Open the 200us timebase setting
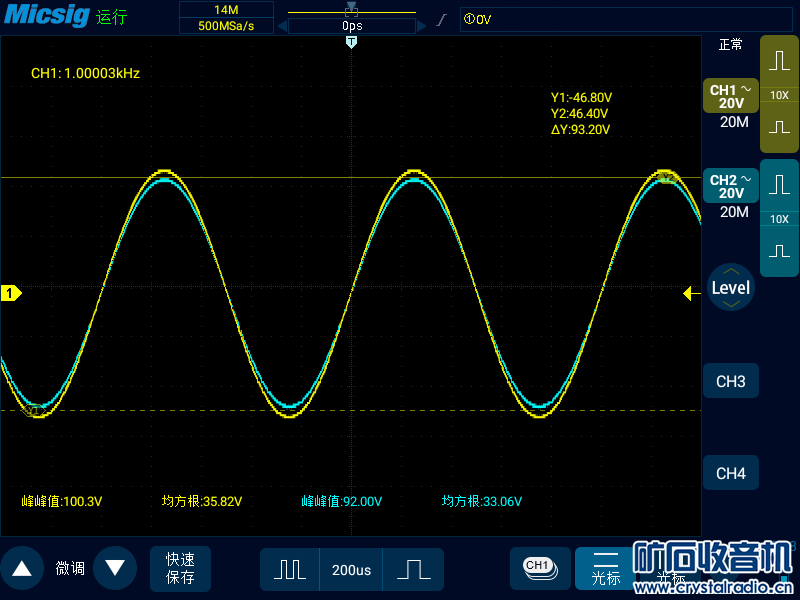This screenshot has height=600, width=800. pyautogui.click(x=351, y=569)
